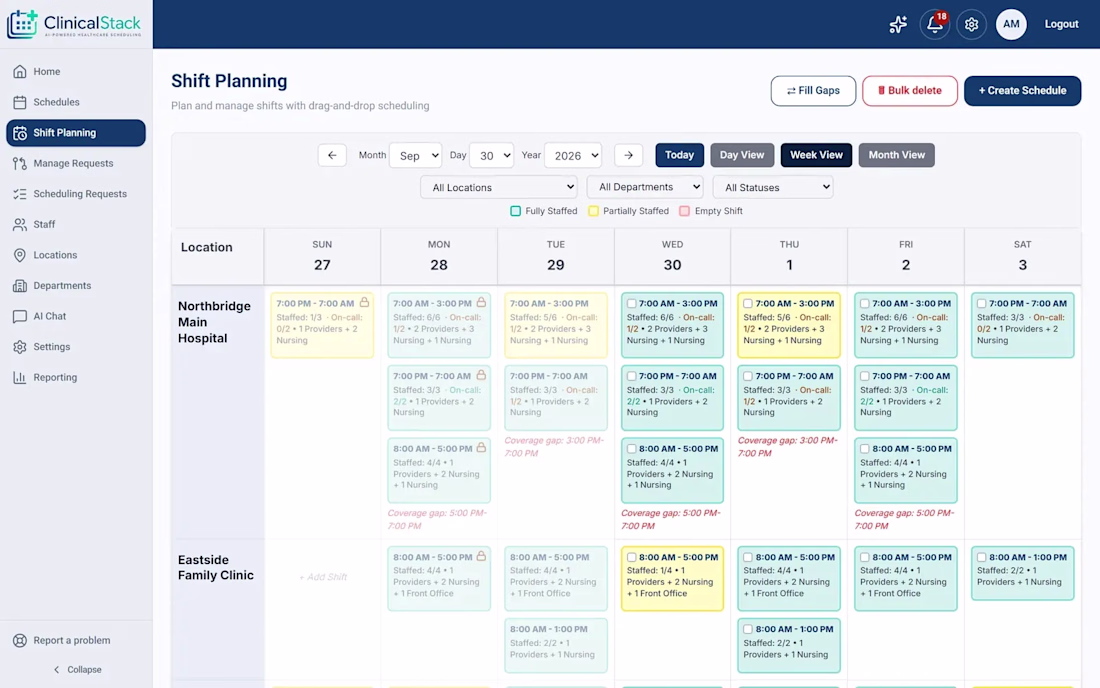Image resolution: width=1100 pixels, height=688 pixels.
Task: Click the Bulk delete button
Action: (910, 91)
